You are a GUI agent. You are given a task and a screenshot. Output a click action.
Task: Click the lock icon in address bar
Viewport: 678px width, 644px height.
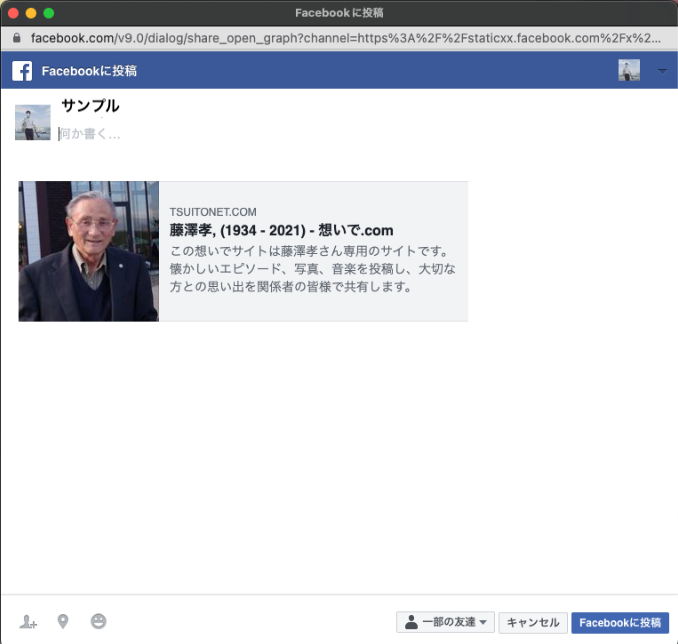(16, 38)
